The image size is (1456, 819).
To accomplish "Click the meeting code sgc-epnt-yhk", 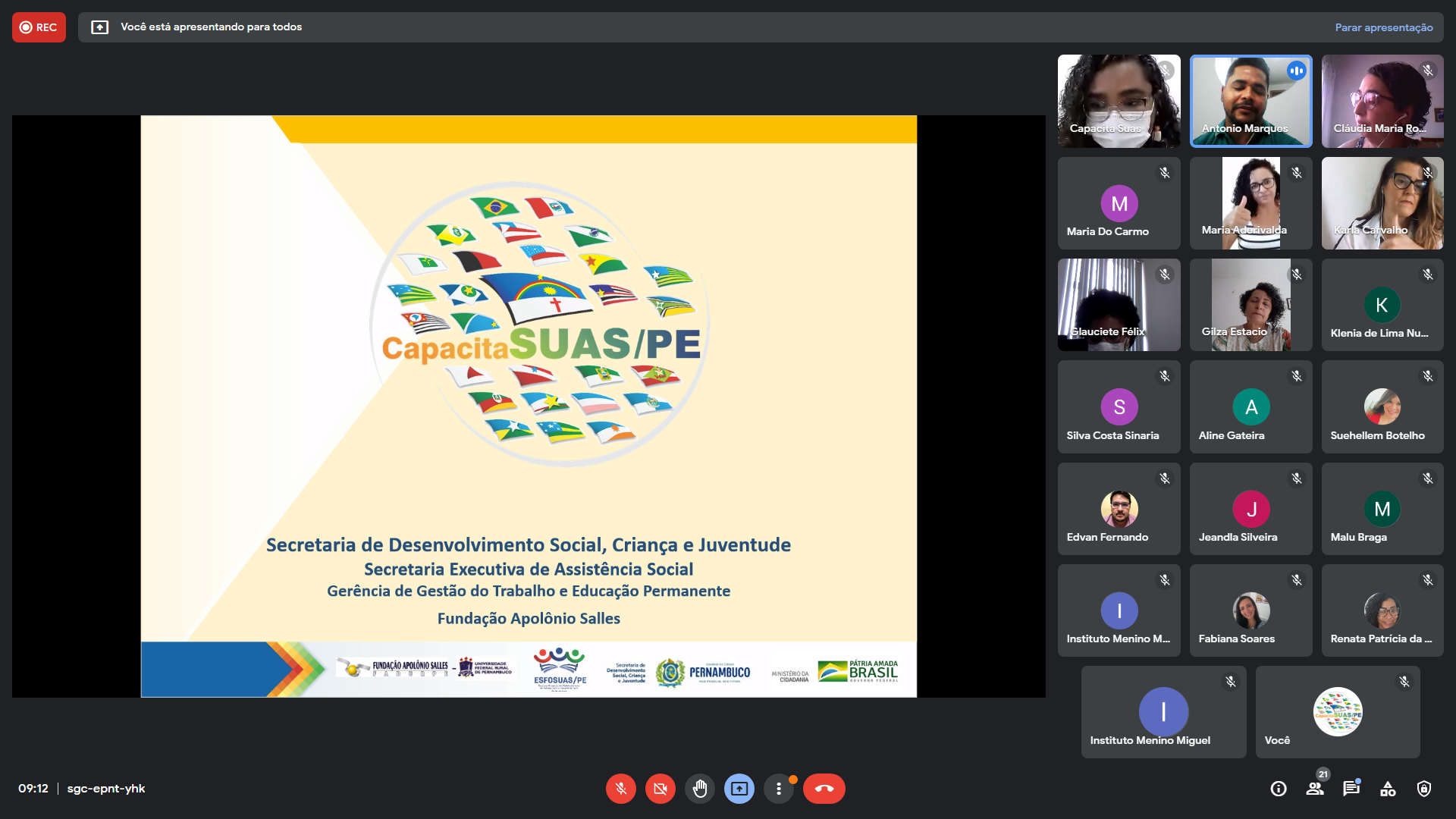I will pyautogui.click(x=106, y=789).
